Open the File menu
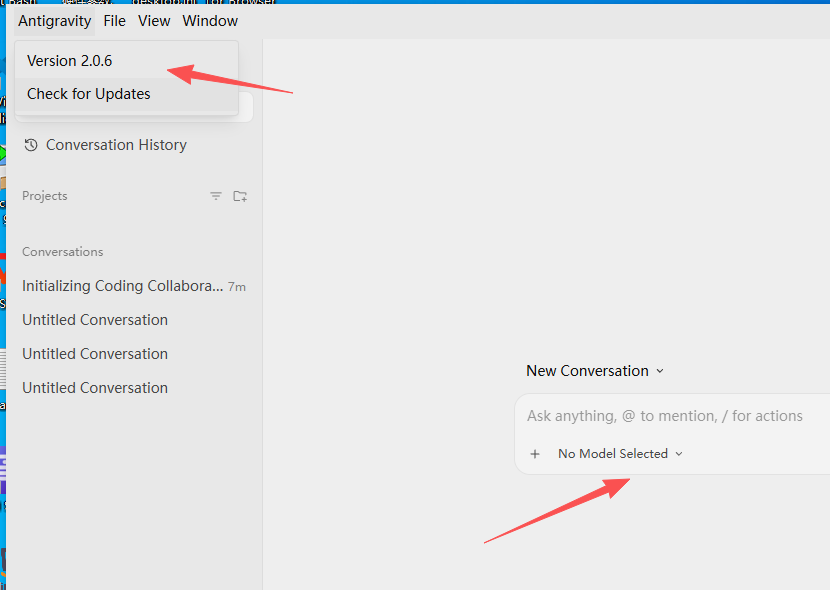The width and height of the screenshot is (830, 590). click(114, 21)
